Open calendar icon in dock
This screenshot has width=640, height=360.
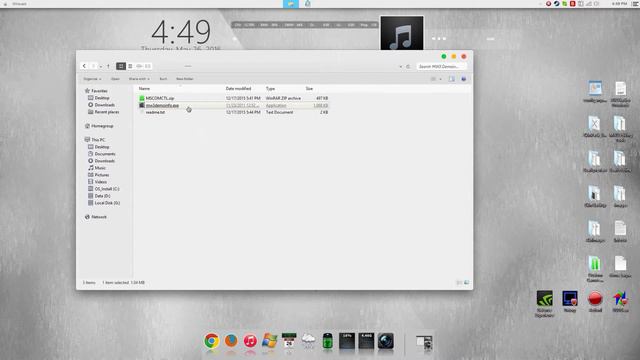(289, 341)
